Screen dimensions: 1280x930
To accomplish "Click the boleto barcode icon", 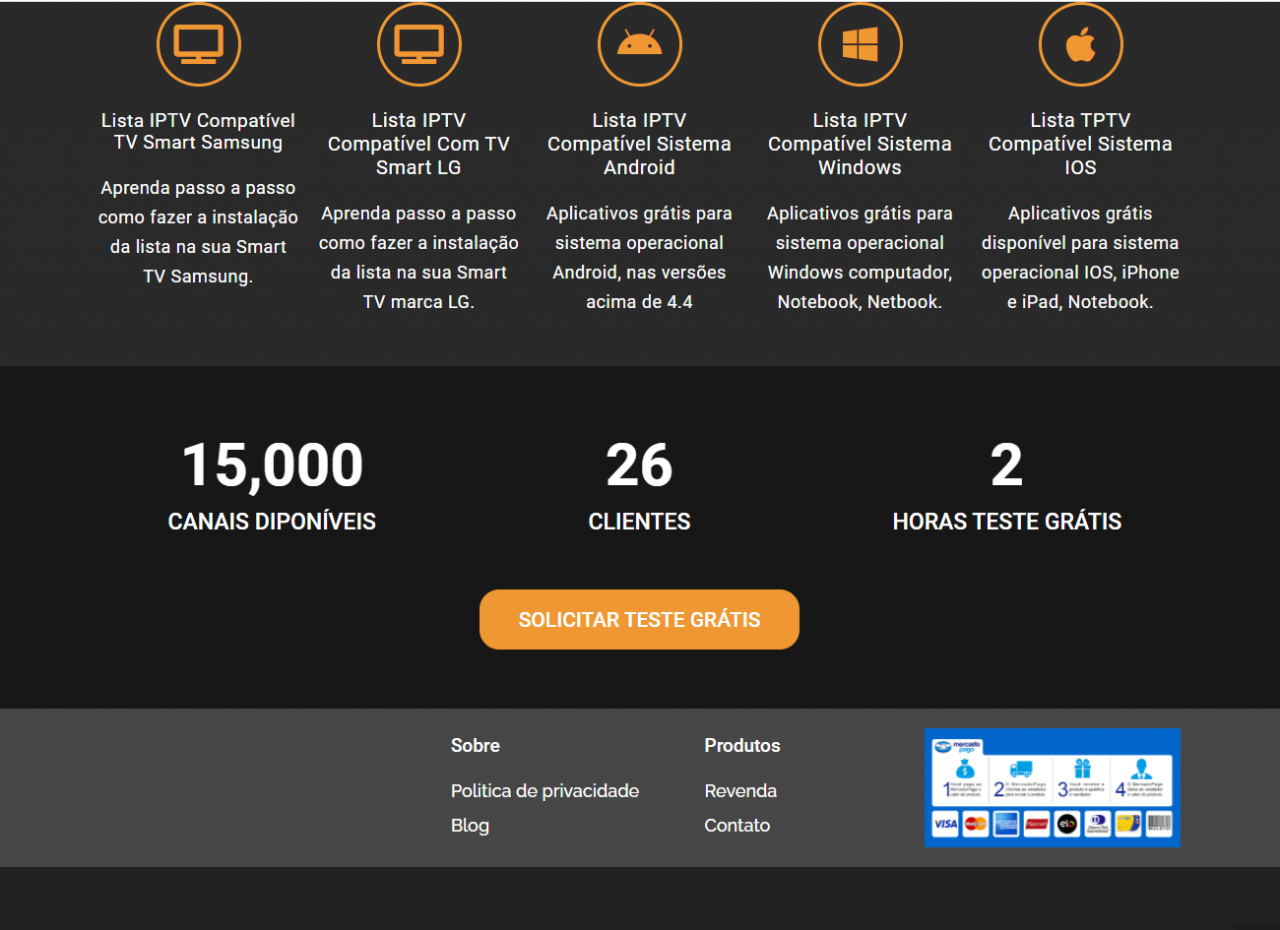I will point(1158,824).
